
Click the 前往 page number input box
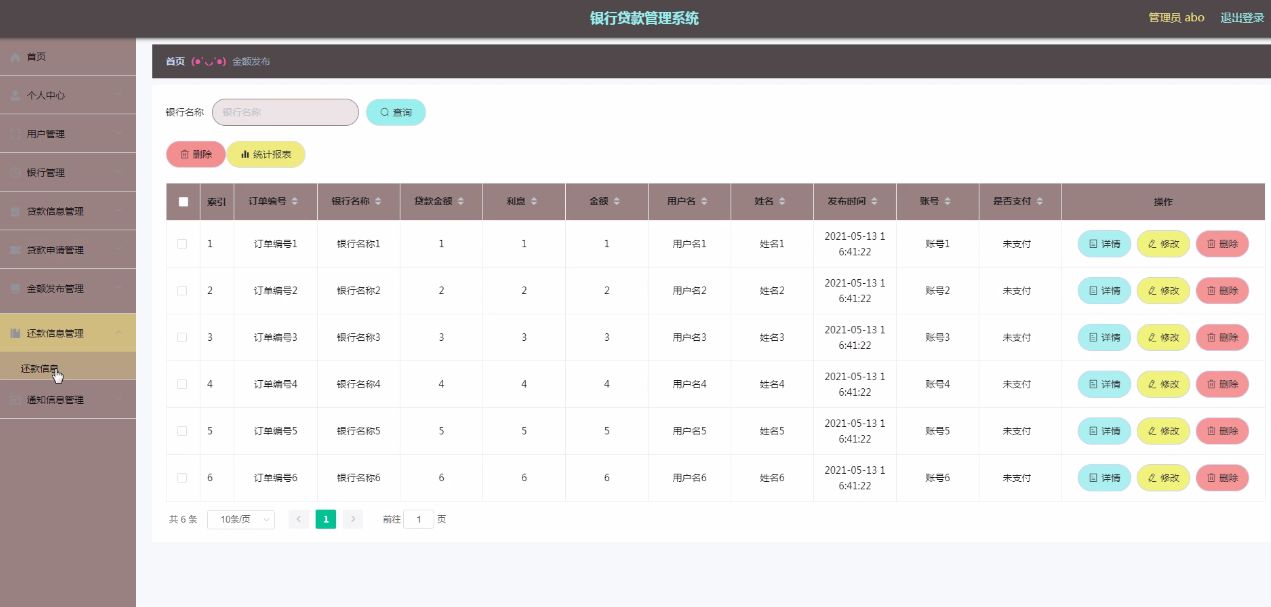pyautogui.click(x=418, y=519)
